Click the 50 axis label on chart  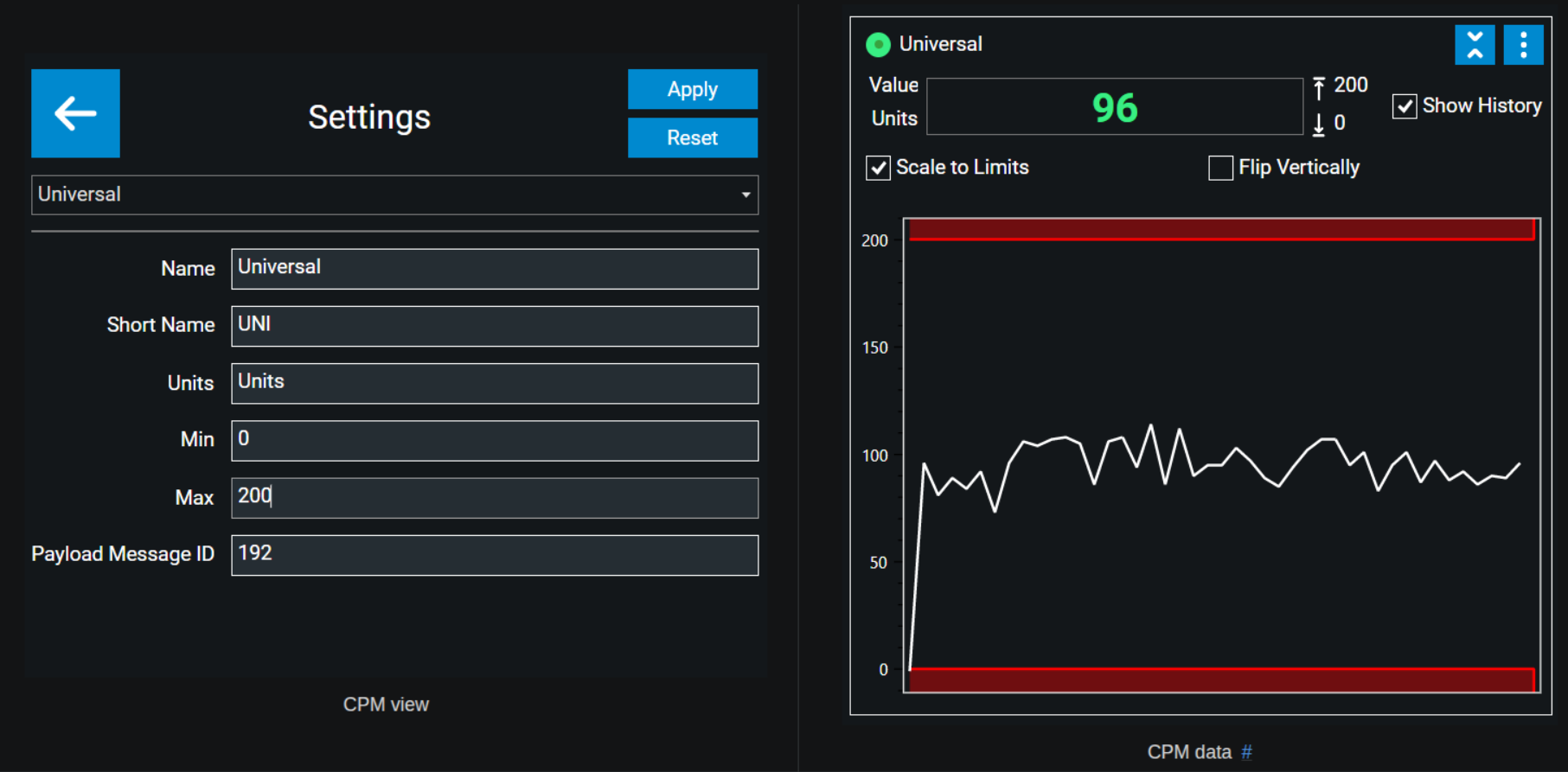(878, 563)
